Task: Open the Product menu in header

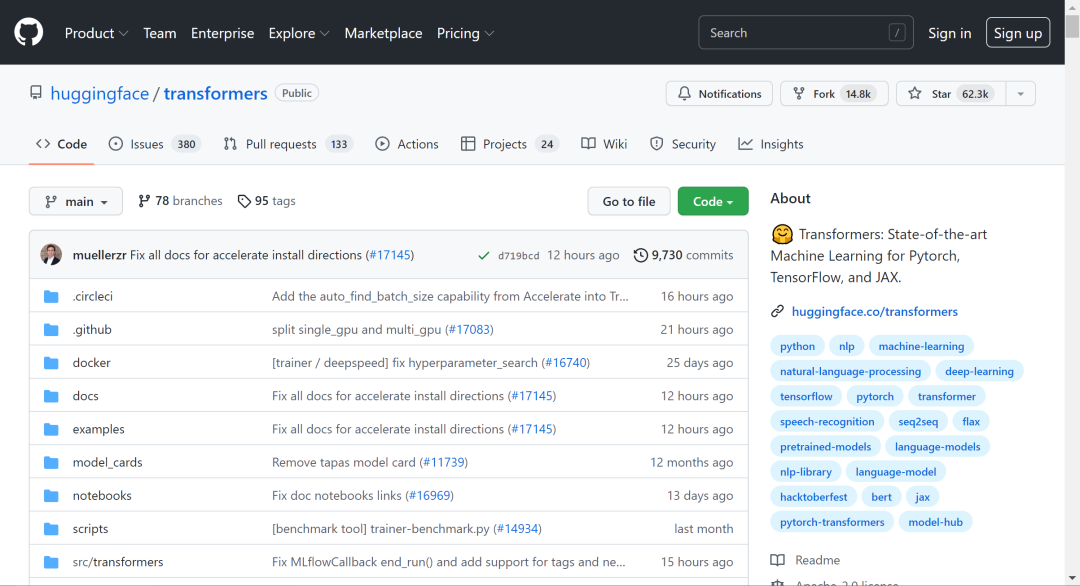Action: [x=96, y=33]
